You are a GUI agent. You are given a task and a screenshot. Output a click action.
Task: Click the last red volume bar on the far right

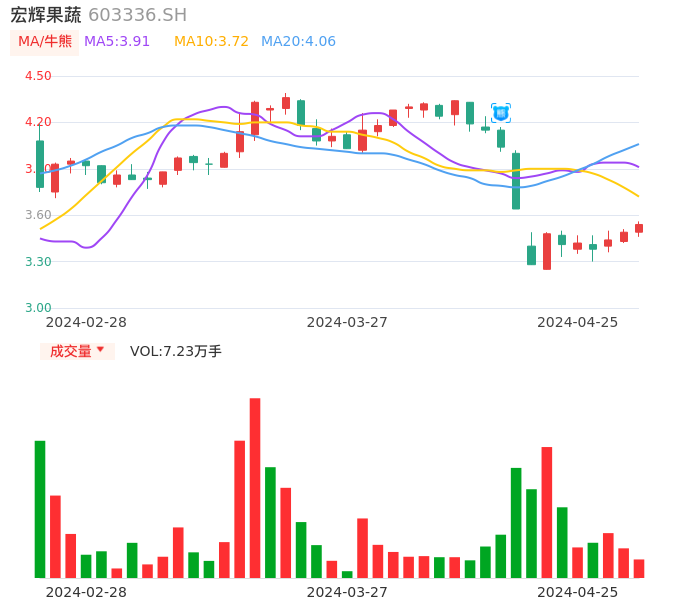coord(639,568)
